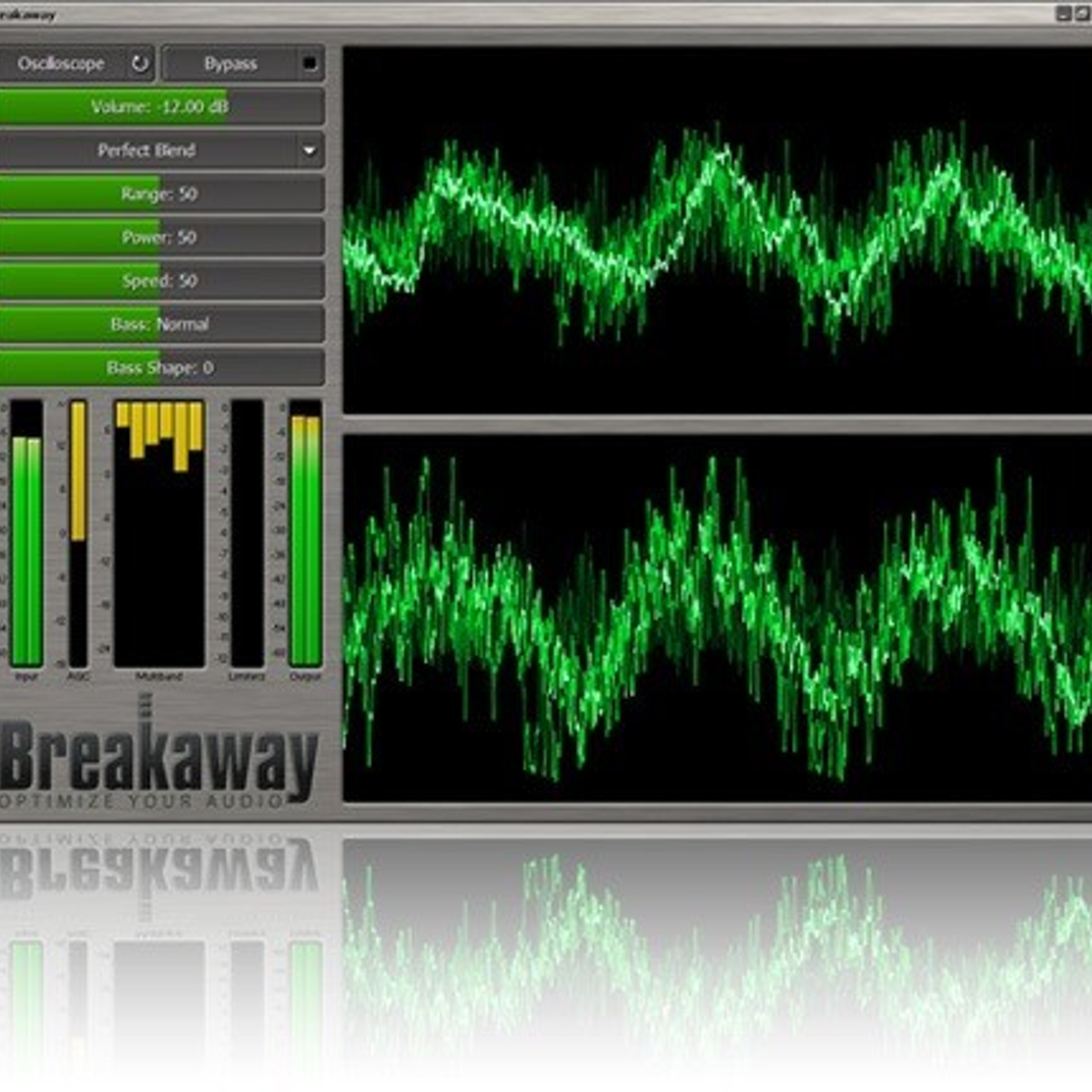Click the square indicator on Bypass

[309, 64]
